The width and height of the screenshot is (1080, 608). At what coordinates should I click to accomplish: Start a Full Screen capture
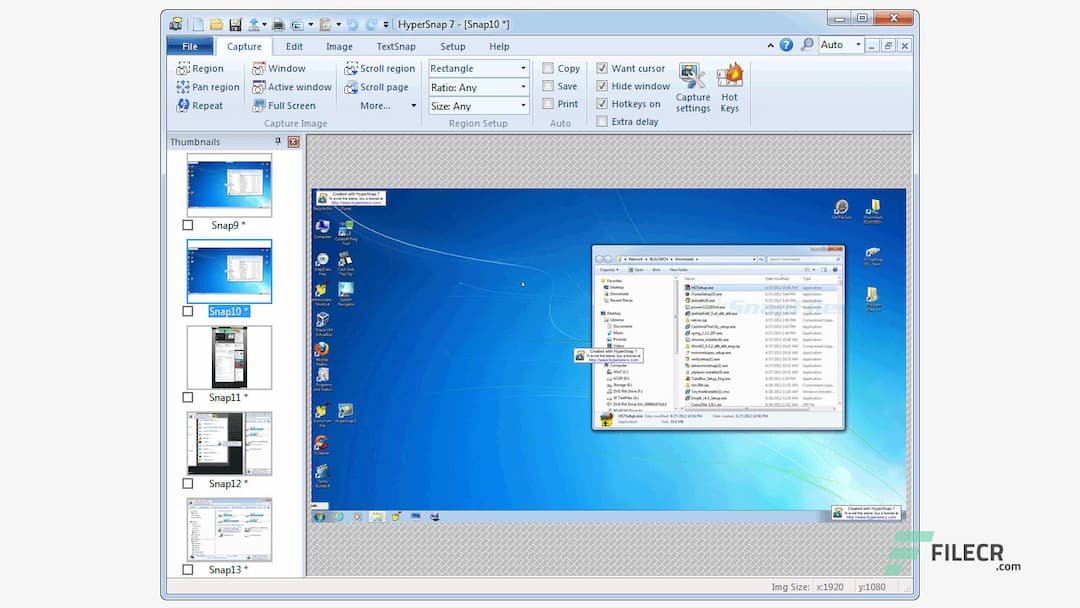(x=288, y=105)
